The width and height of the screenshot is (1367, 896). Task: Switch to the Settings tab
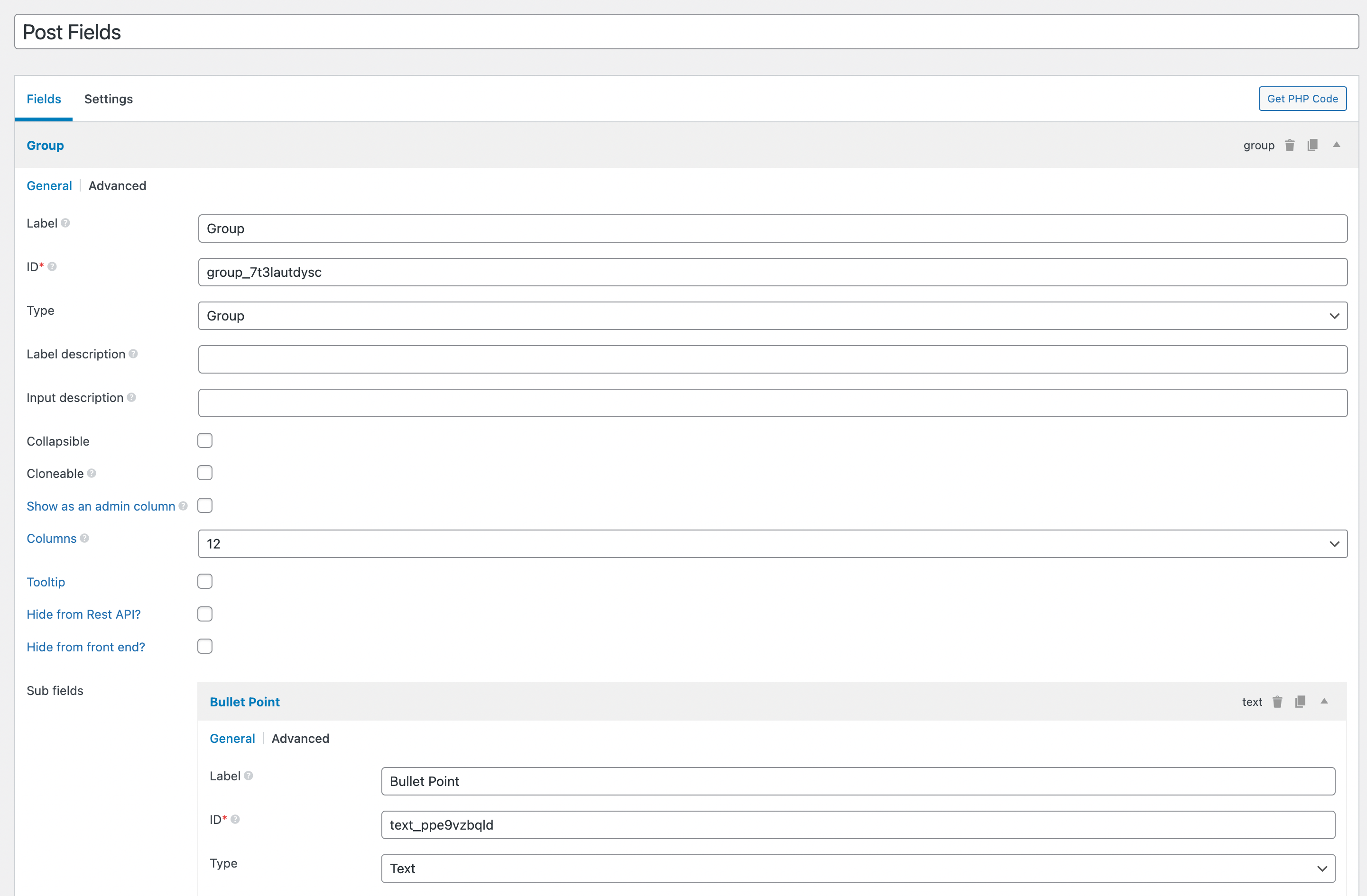tap(109, 99)
